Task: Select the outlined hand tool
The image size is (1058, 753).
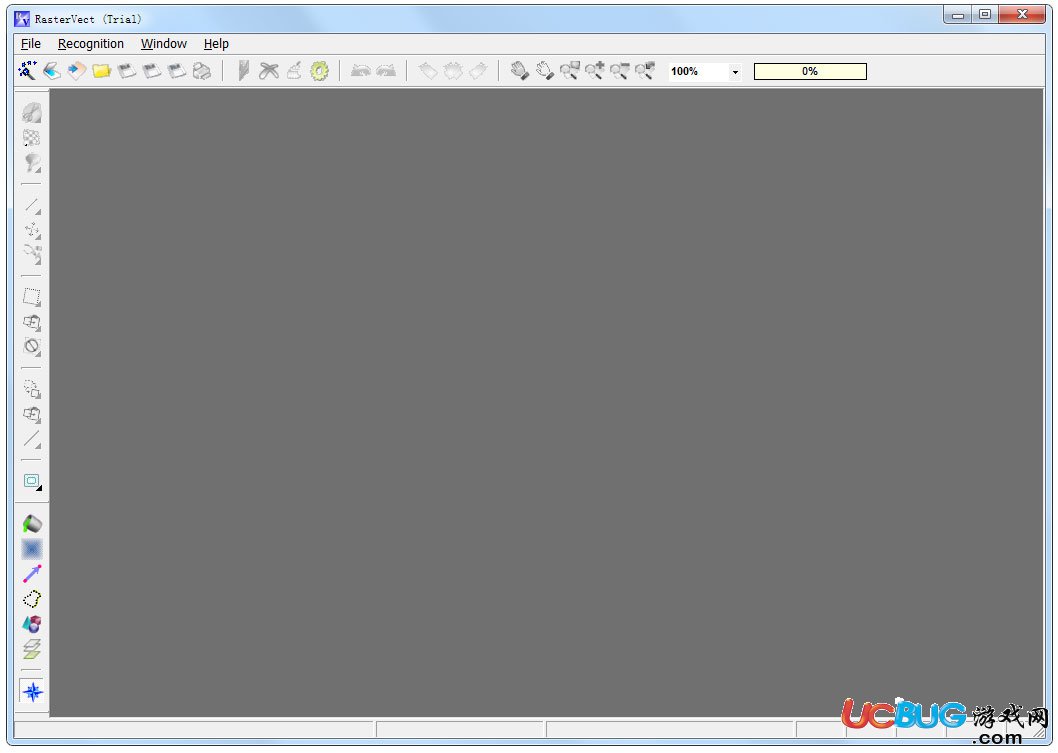Action: coord(545,70)
